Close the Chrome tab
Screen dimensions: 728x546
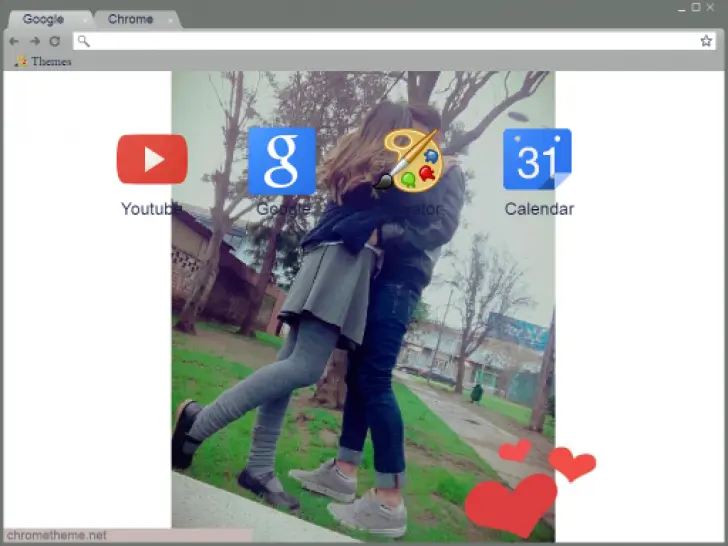171,20
